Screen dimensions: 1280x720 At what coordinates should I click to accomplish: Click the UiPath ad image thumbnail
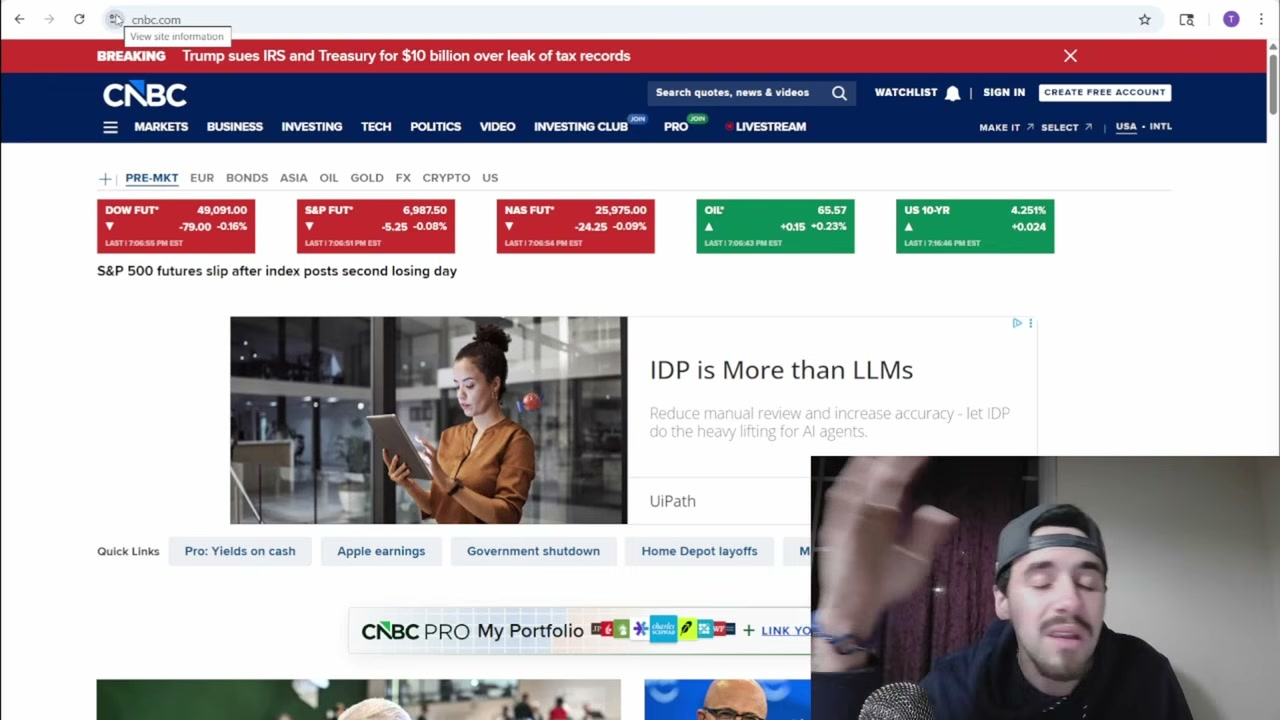(x=429, y=420)
